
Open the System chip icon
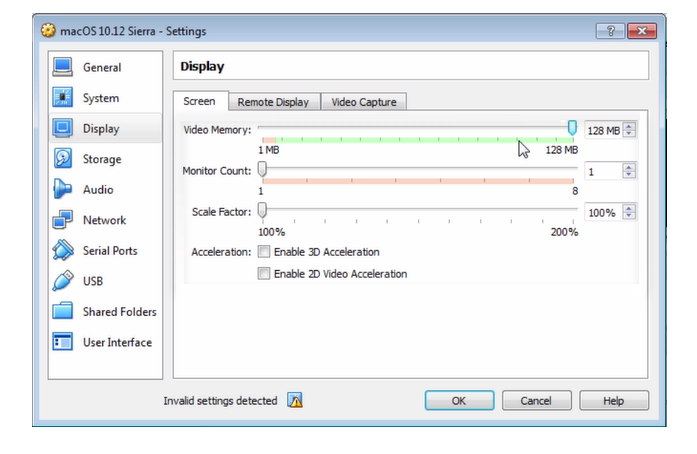(x=62, y=98)
